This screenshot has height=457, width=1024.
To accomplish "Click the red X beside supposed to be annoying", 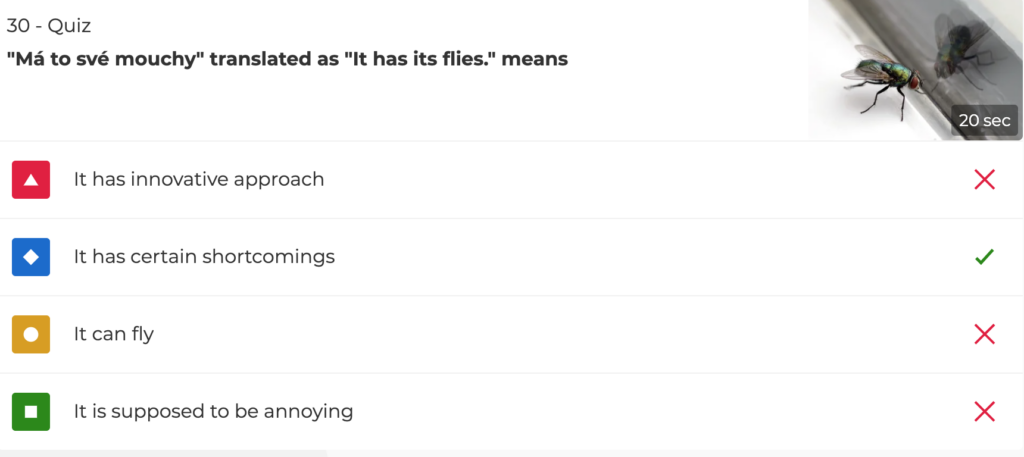I will pos(984,412).
